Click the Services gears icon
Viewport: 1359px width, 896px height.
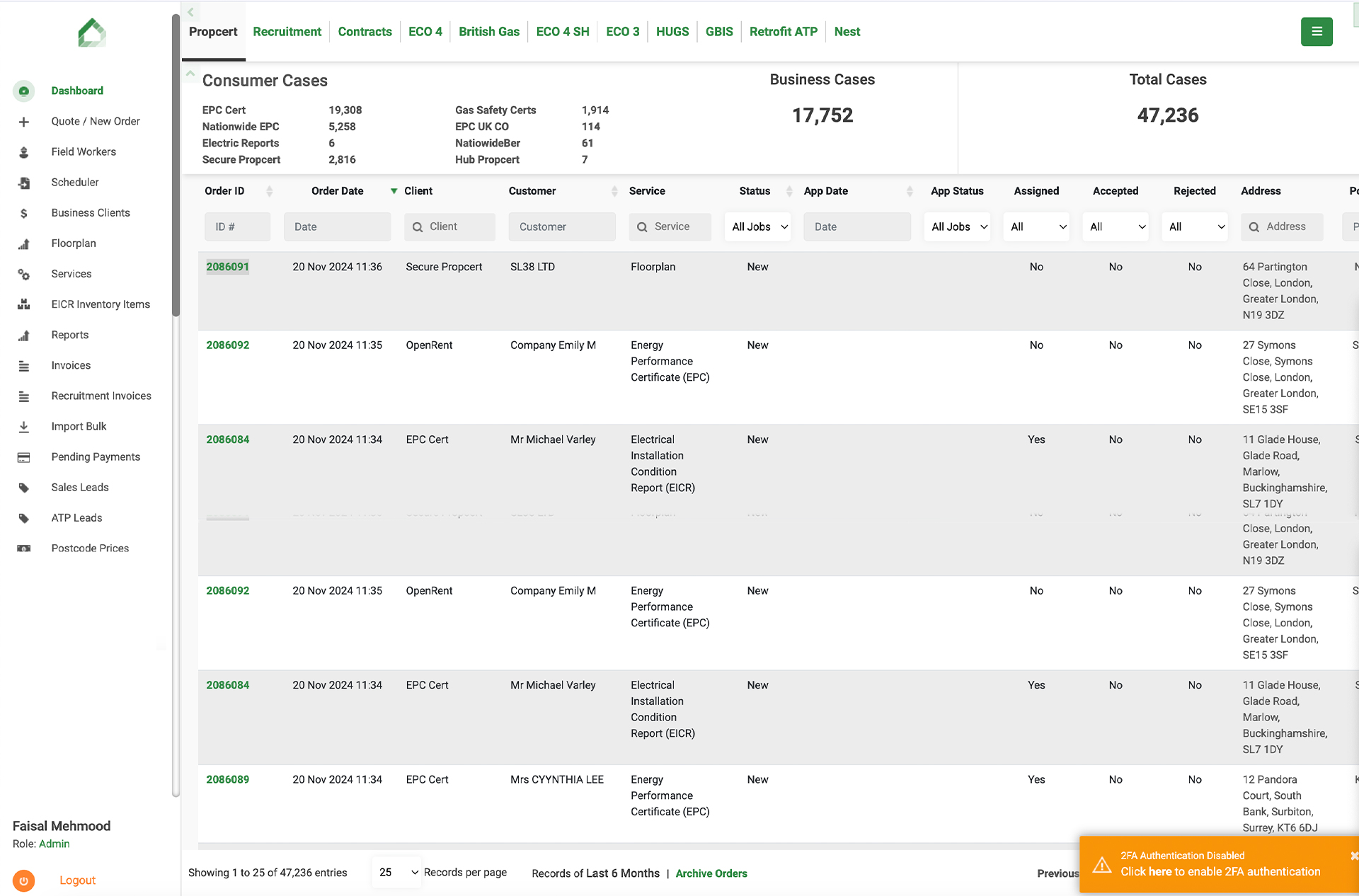point(23,274)
